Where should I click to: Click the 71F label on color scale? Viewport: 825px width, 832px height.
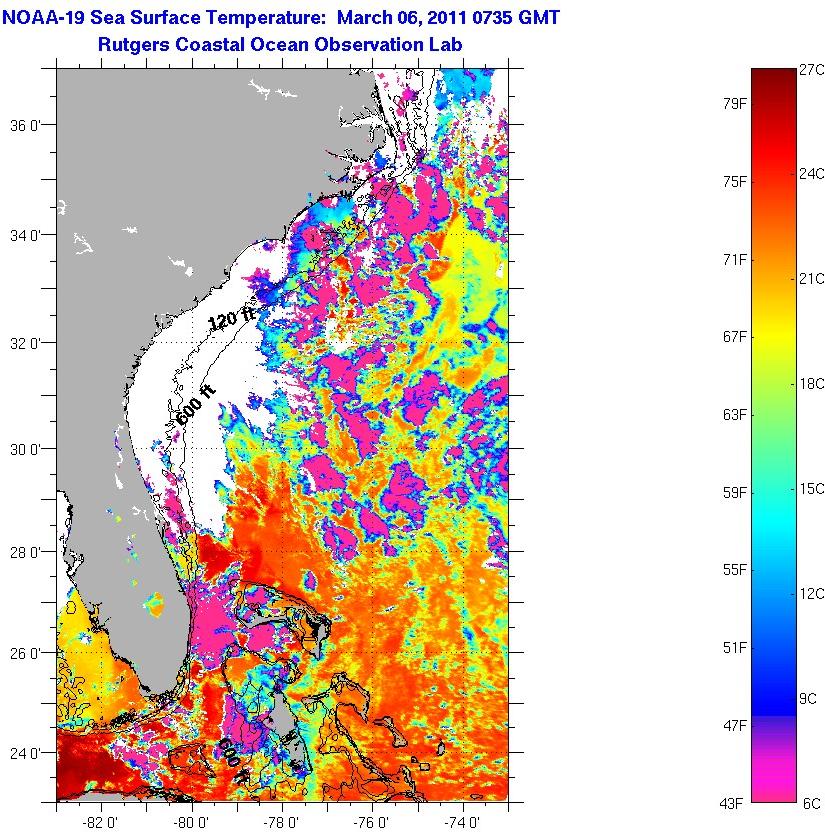tap(734, 259)
